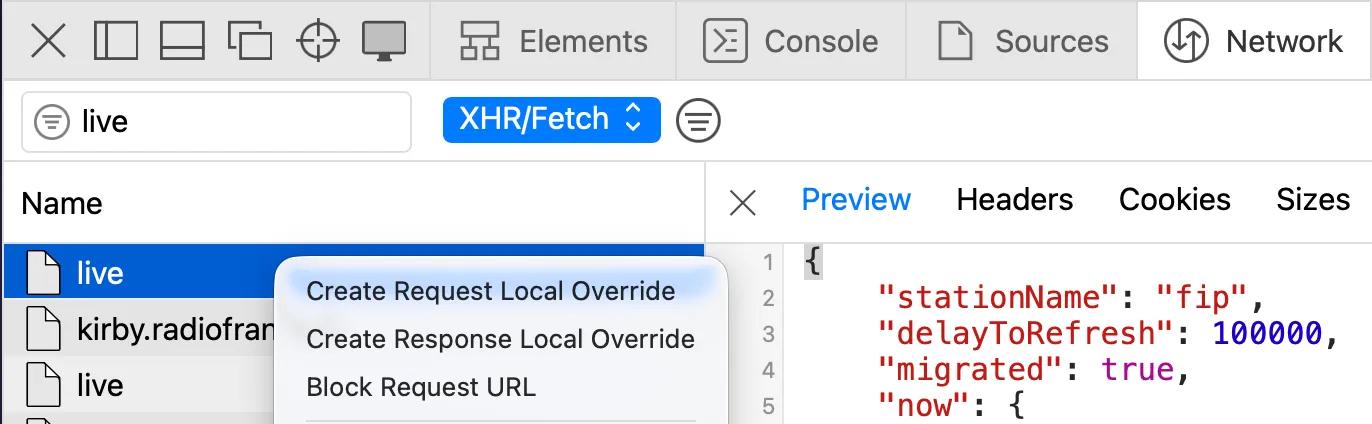Click the "fip" string value
Image resolution: width=1372 pixels, height=424 pixels.
click(1203, 298)
